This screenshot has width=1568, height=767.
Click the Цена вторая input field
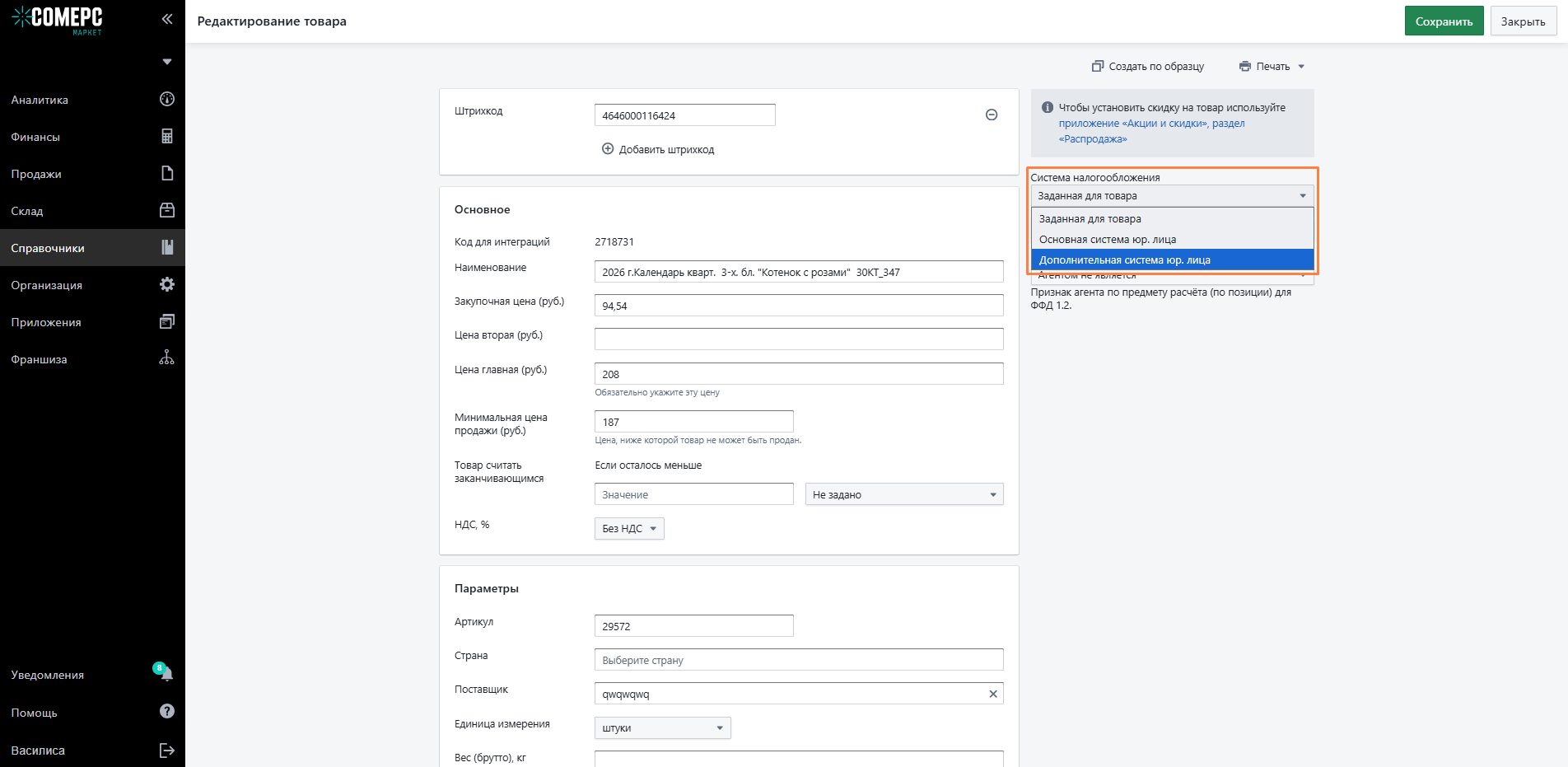(798, 339)
